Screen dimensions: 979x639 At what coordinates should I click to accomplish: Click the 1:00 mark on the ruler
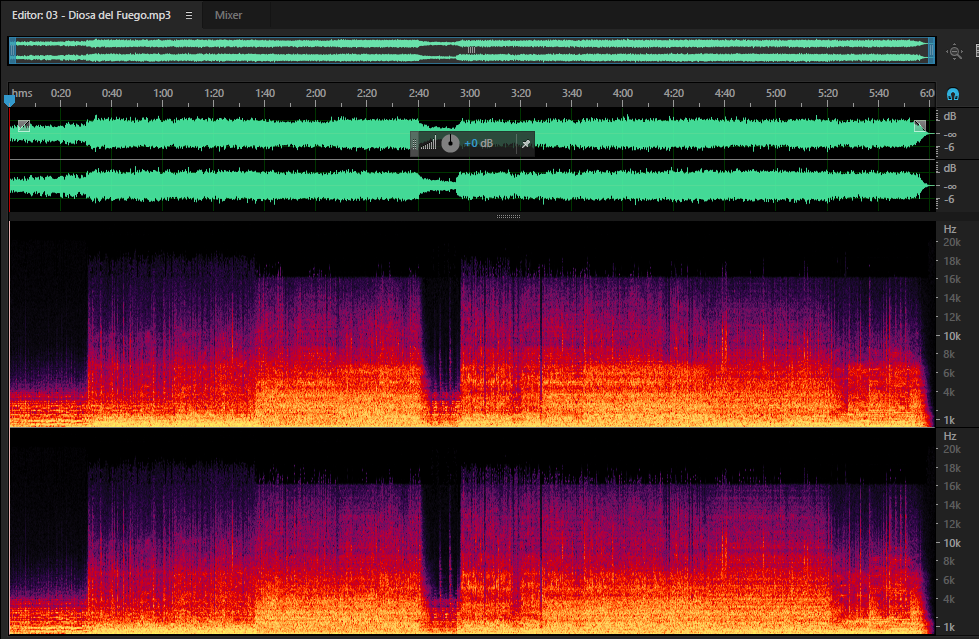pyautogui.click(x=163, y=93)
